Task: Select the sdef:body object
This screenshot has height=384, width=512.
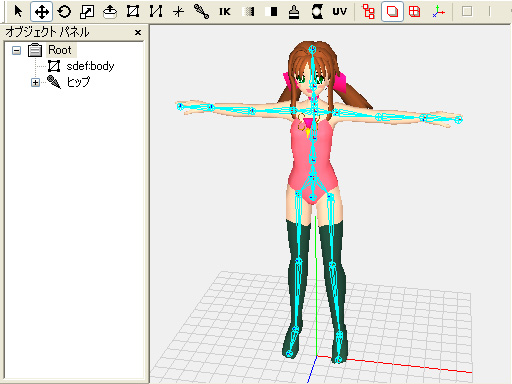Action: [x=90, y=66]
